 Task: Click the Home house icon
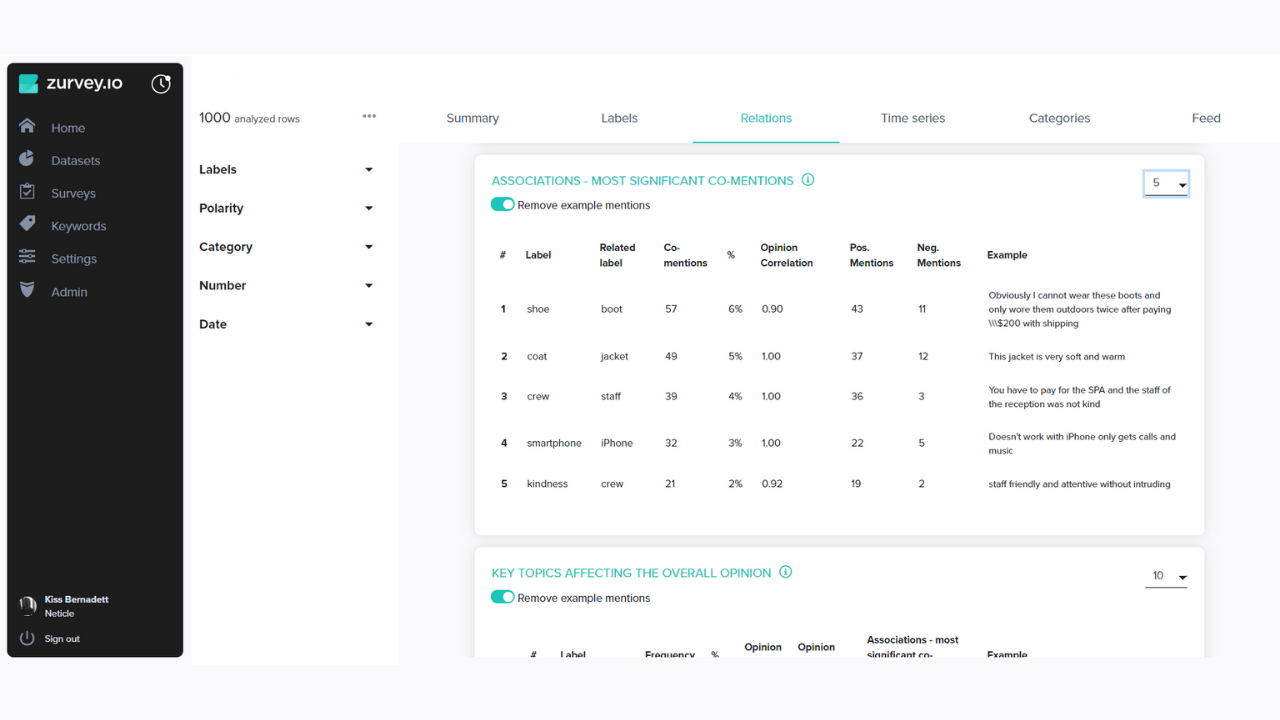27,127
